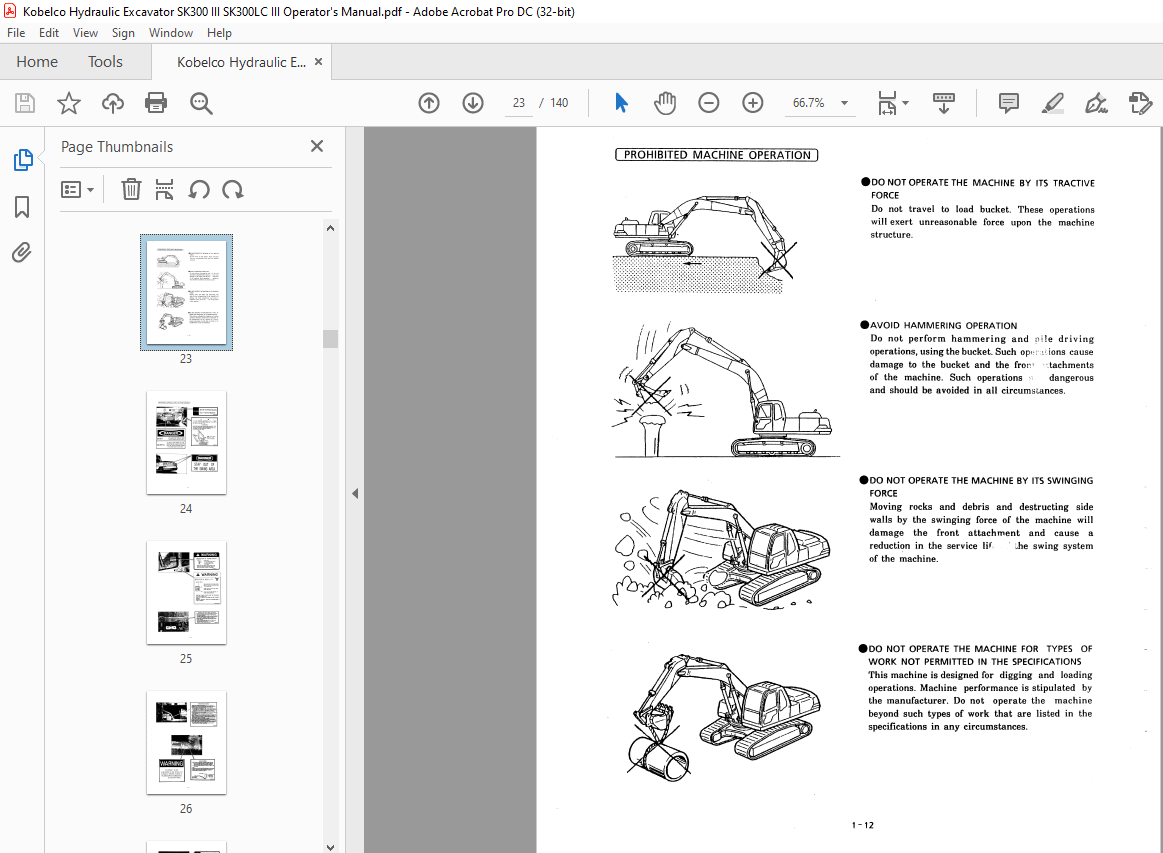This screenshot has height=853, width=1163.
Task: Rotate page clockwise
Action: pos(233,190)
